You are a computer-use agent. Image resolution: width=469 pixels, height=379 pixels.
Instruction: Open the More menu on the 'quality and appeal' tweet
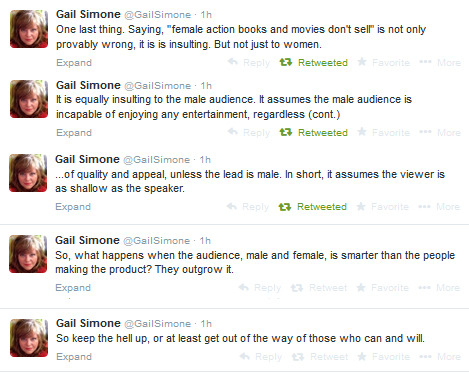pyautogui.click(x=439, y=207)
